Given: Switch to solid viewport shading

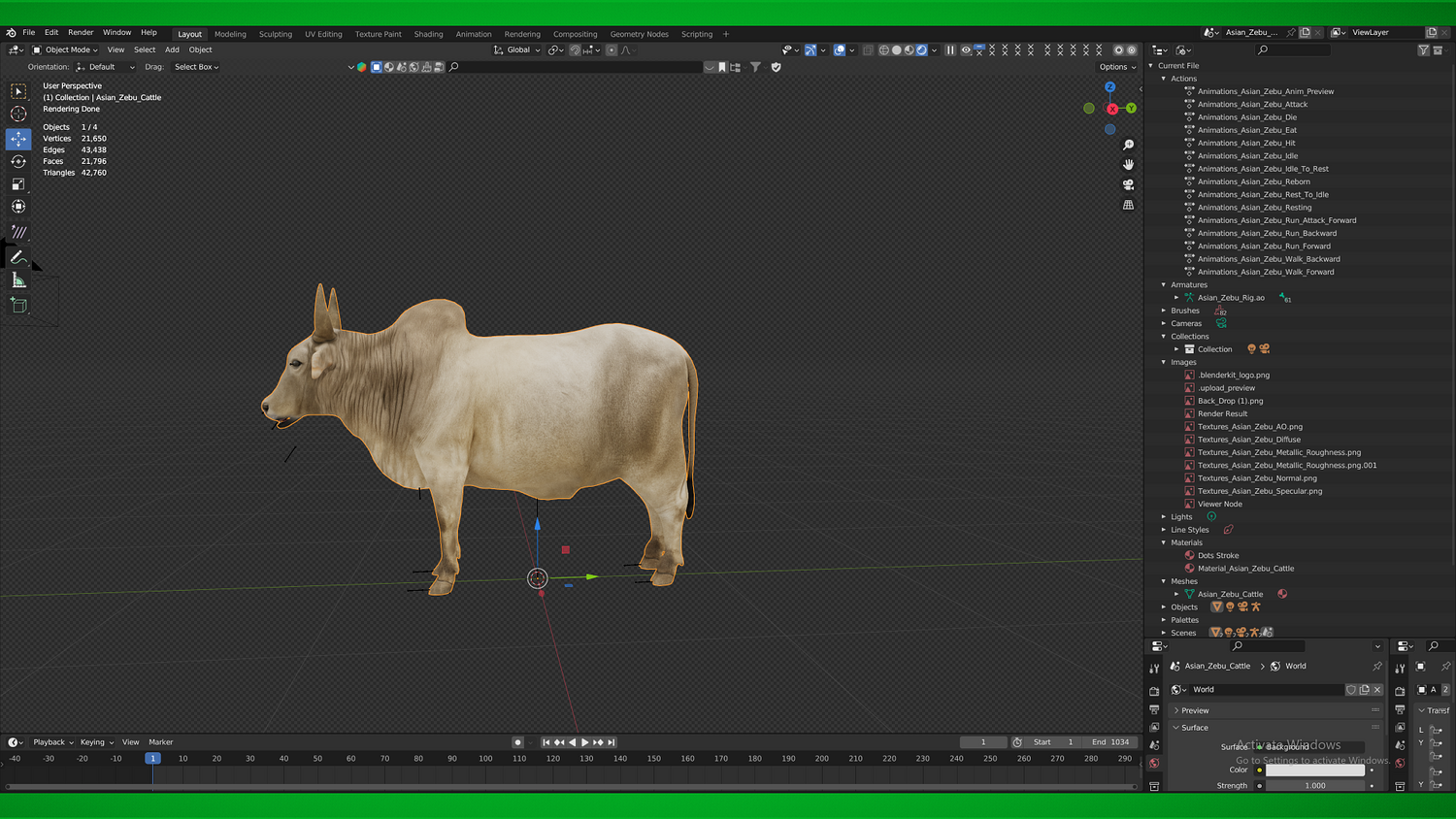Looking at the screenshot, I should [897, 50].
